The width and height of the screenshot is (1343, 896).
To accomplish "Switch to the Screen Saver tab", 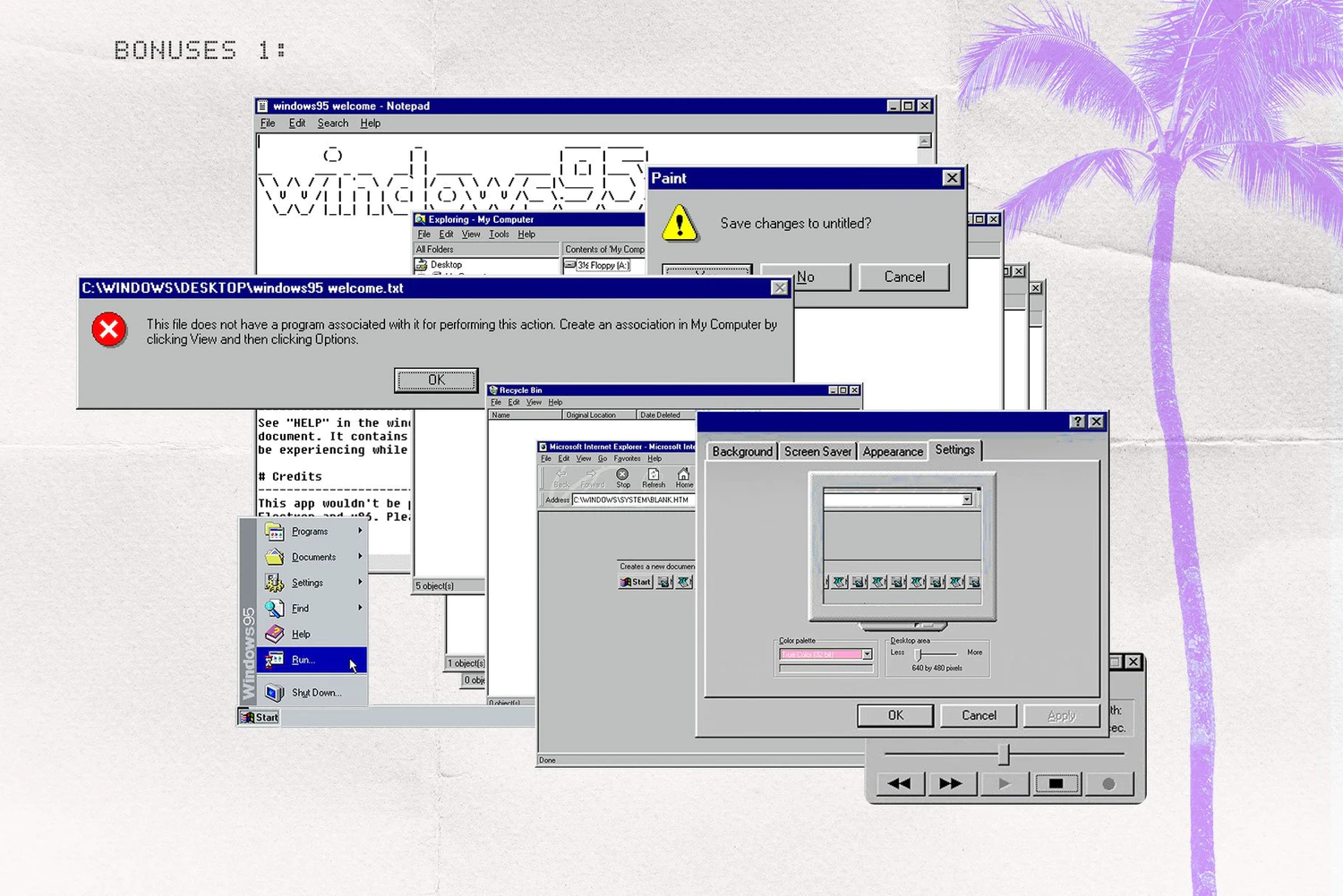I will click(x=817, y=451).
